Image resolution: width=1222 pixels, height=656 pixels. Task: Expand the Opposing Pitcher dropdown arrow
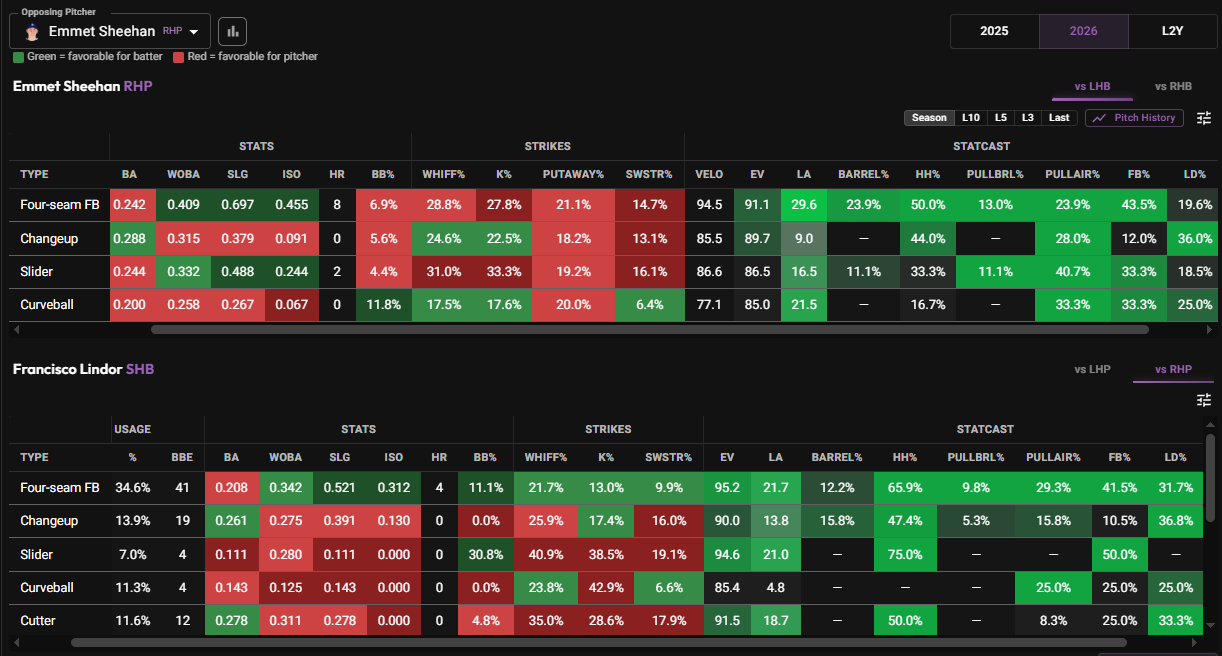pyautogui.click(x=193, y=32)
